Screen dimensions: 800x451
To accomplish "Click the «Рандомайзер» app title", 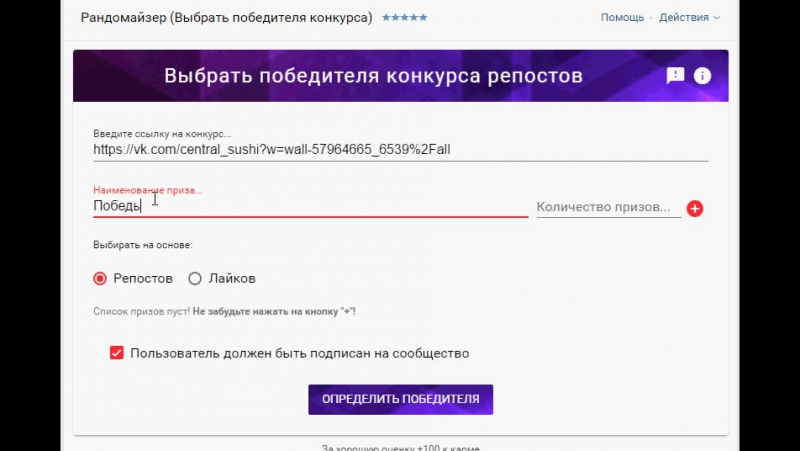I will coord(226,18).
